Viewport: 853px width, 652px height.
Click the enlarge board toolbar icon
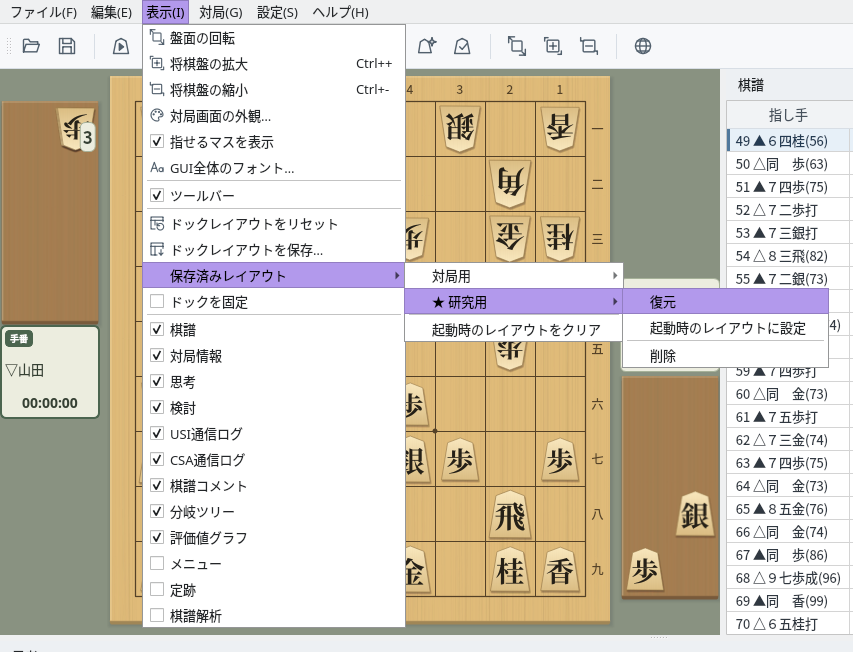click(x=553, y=46)
